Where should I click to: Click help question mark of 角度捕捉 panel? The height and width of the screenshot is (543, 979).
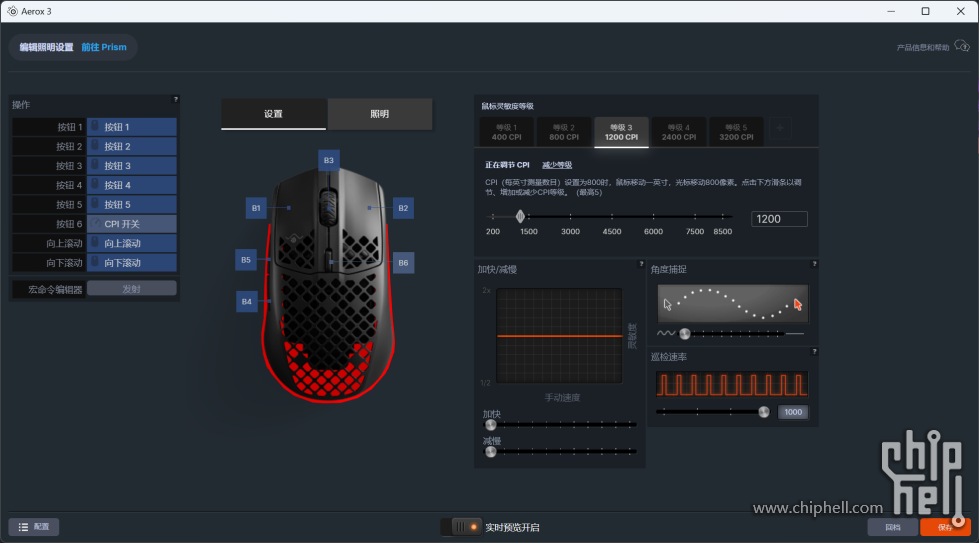(814, 264)
